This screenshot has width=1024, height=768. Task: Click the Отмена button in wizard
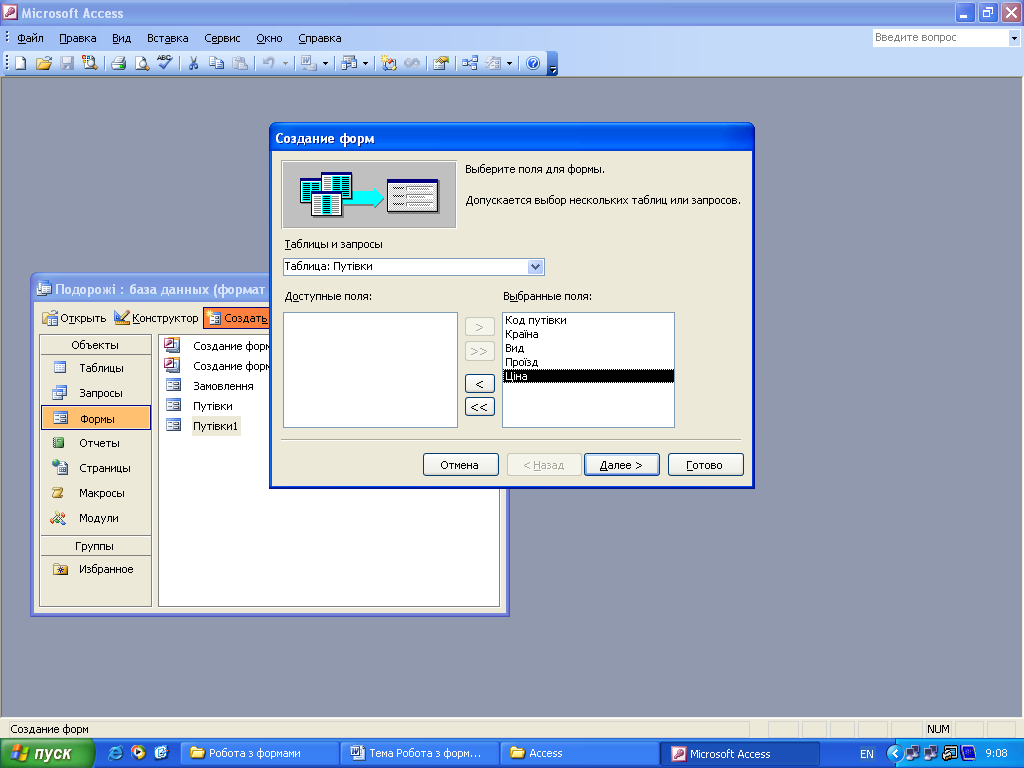[x=460, y=465]
